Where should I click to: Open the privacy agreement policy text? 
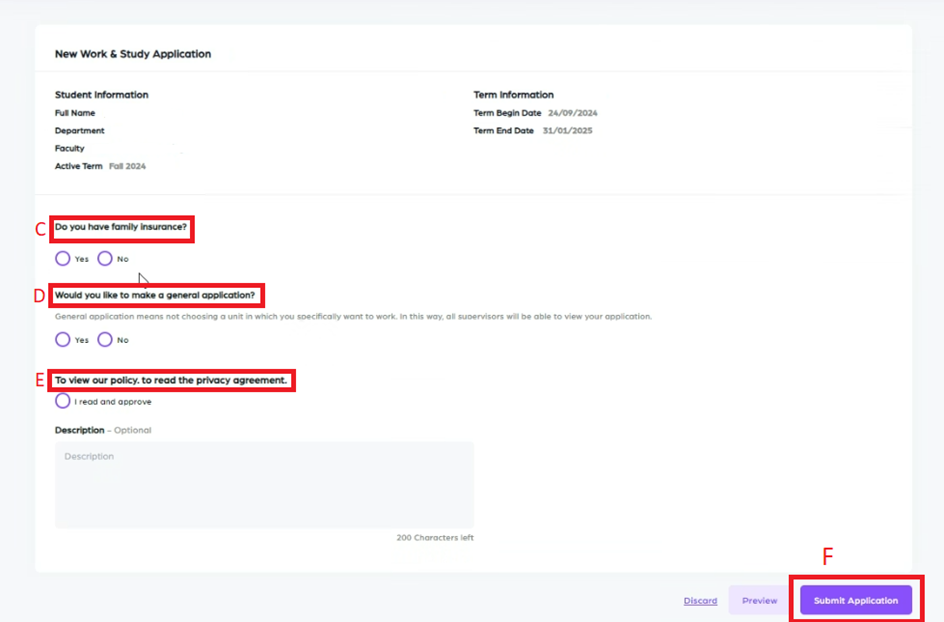171,380
